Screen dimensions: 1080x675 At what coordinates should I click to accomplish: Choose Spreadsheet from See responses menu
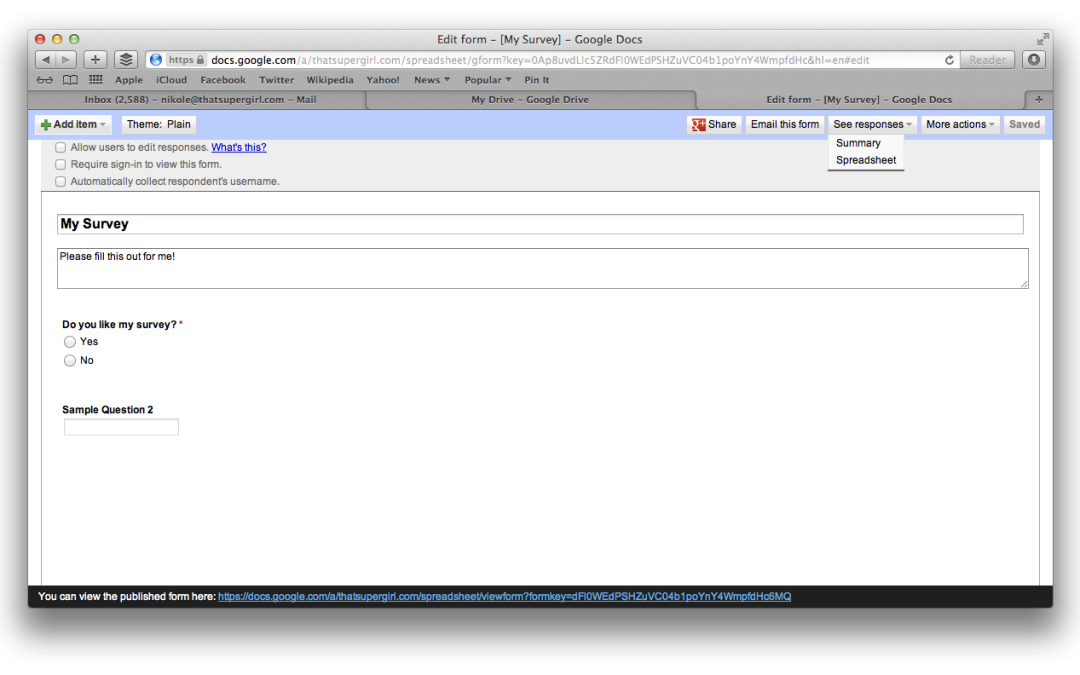tap(866, 160)
